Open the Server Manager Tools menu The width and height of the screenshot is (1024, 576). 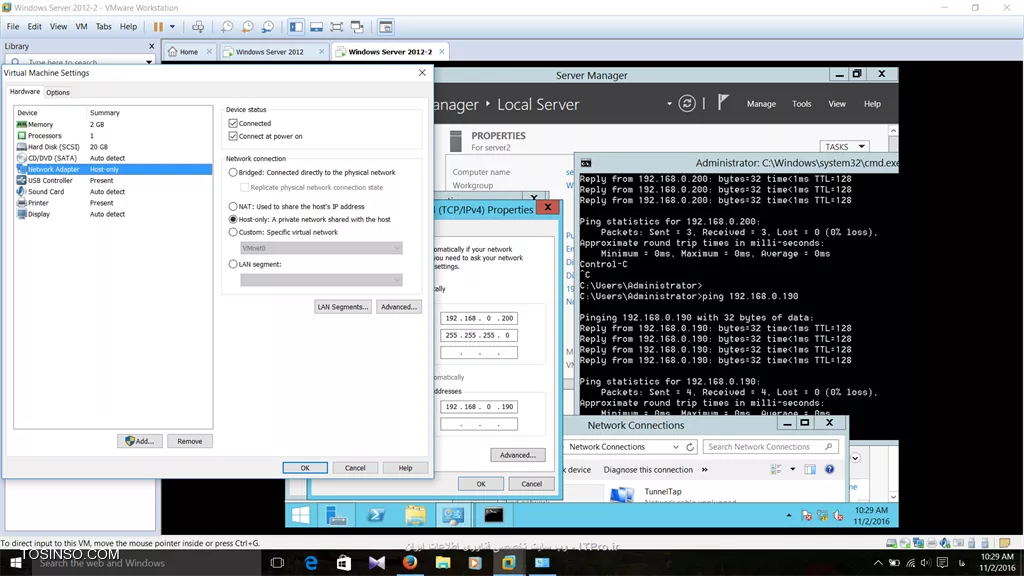click(x=801, y=104)
